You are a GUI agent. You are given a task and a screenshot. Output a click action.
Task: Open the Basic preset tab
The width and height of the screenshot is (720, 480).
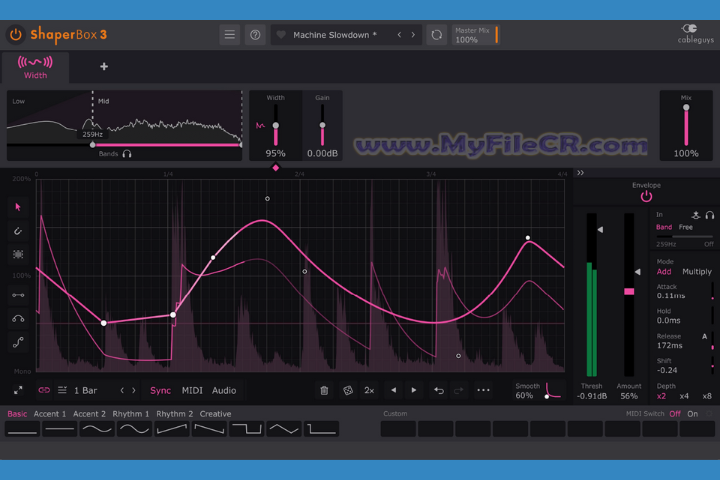pos(17,414)
